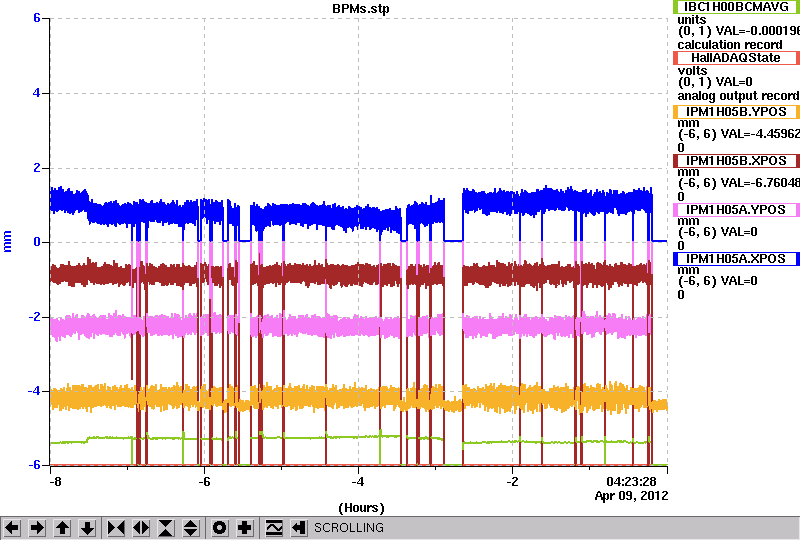Click the vertical hourglass zoom icon
The image size is (800, 540).
coord(166,528)
